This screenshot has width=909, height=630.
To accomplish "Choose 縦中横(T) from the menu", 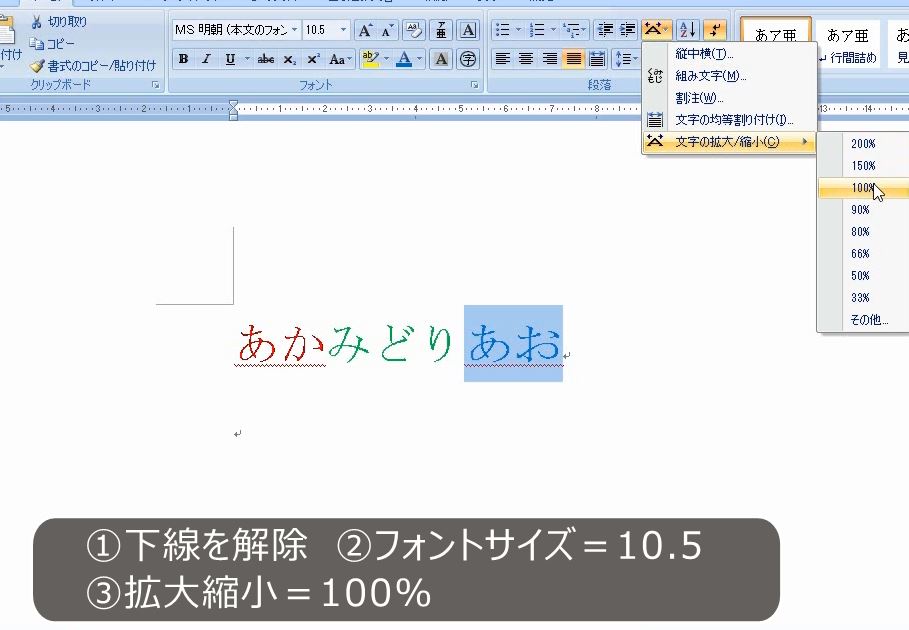I will 729,54.
